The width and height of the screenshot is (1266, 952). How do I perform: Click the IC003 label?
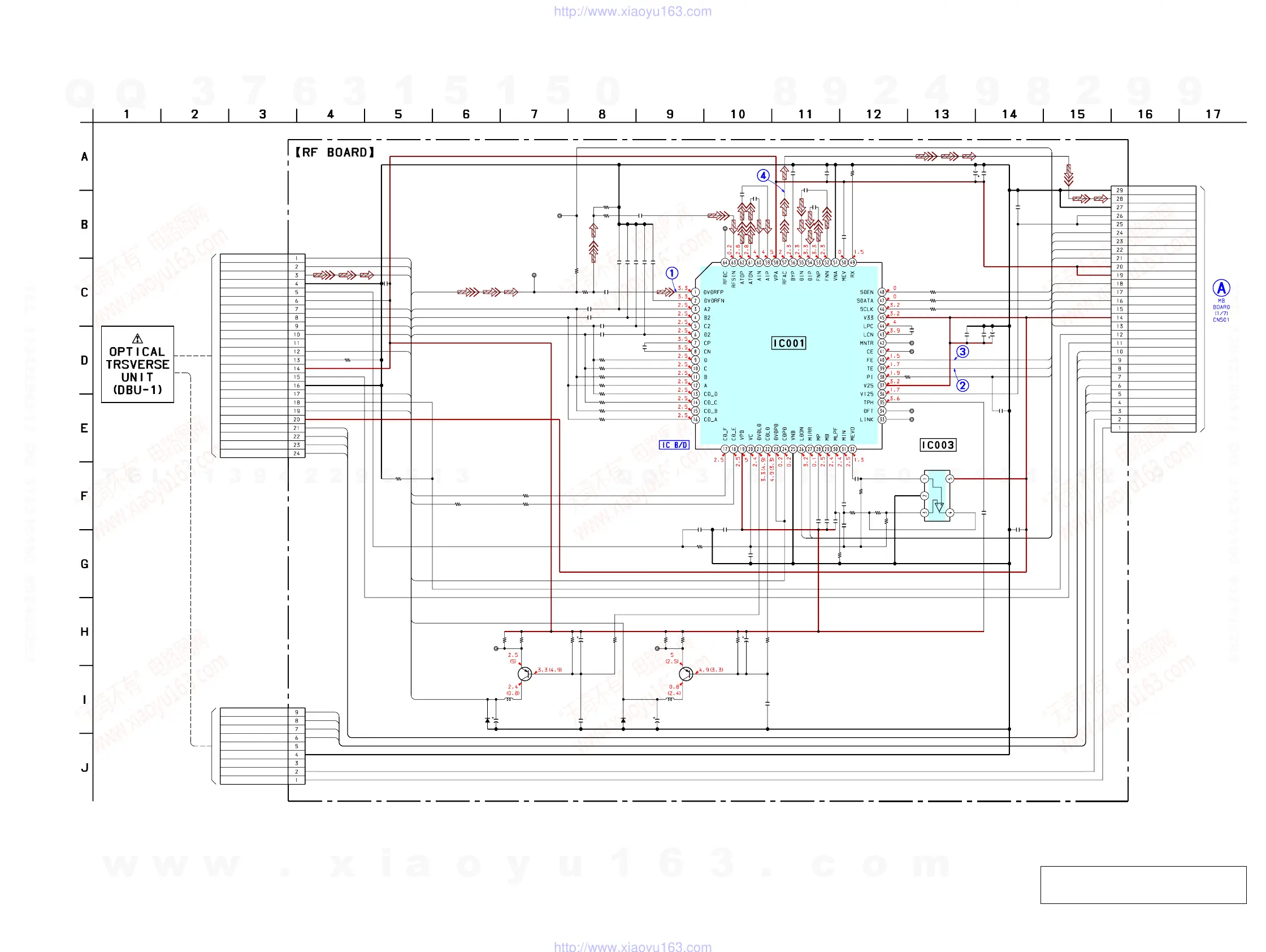(938, 445)
